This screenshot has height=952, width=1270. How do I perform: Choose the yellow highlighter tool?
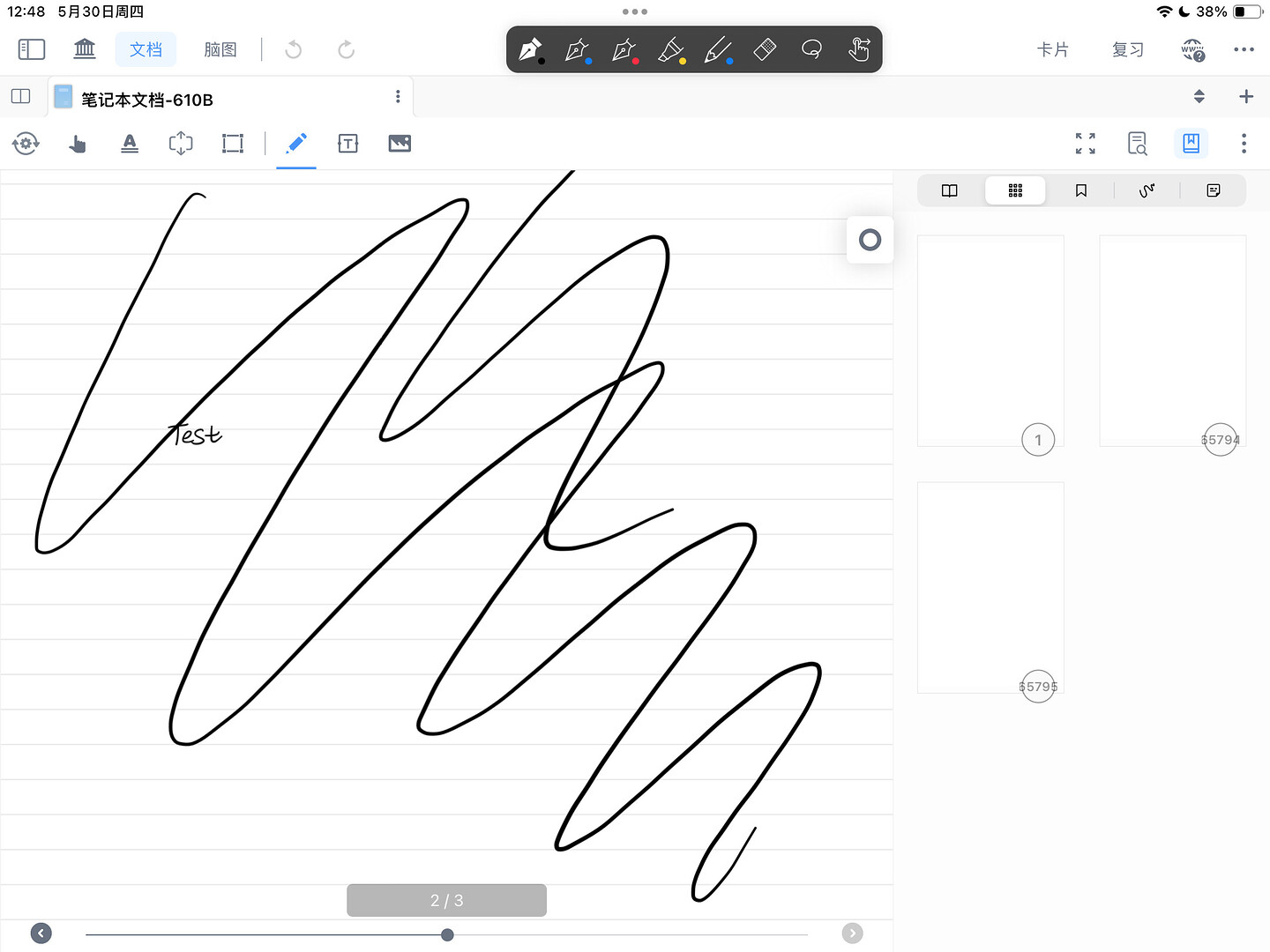point(671,49)
